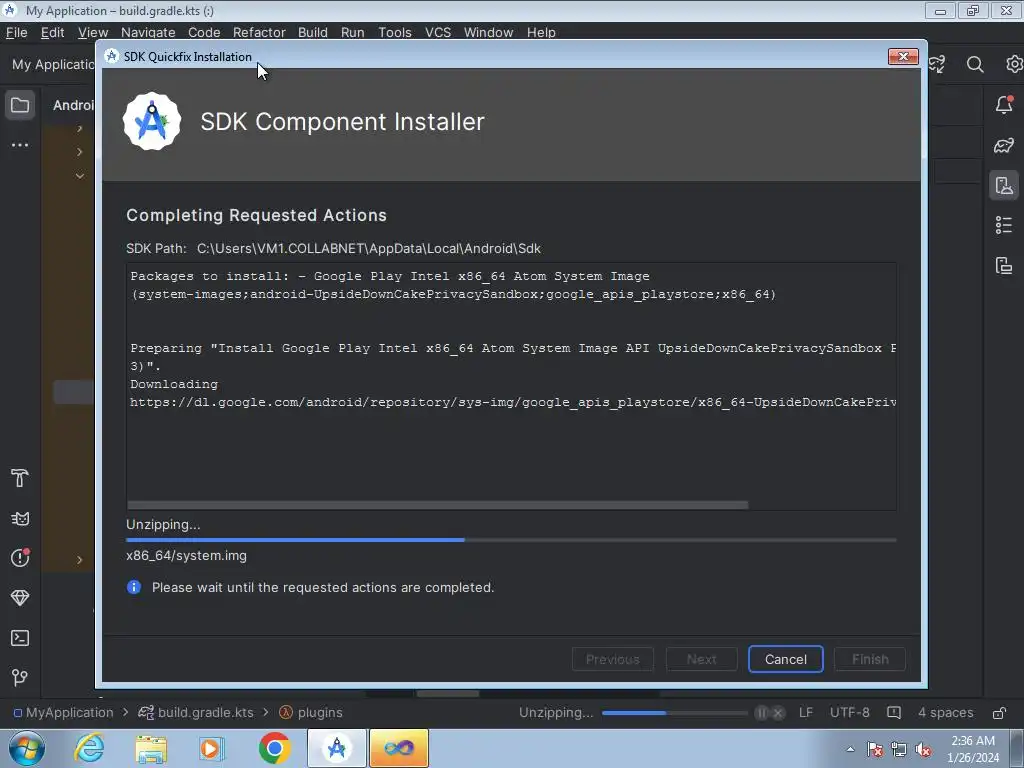Click the installer Unzipping progress bar
The width and height of the screenshot is (1024, 768).
pos(511,540)
